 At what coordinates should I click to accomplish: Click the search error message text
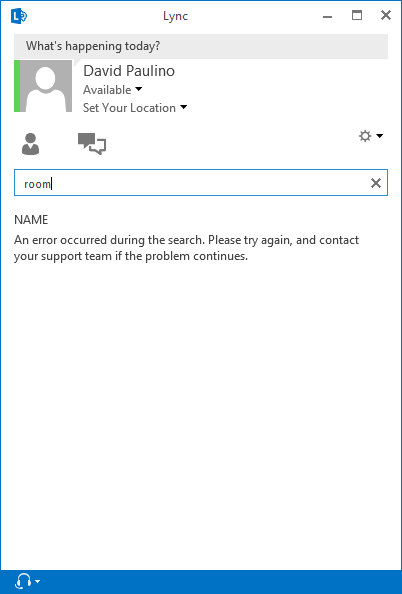pos(186,248)
